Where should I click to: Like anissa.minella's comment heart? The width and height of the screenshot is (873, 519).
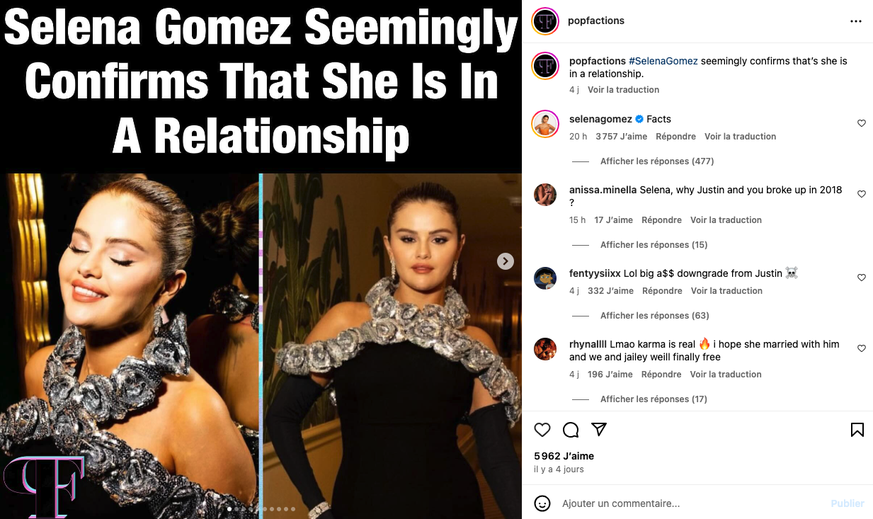[x=861, y=194]
